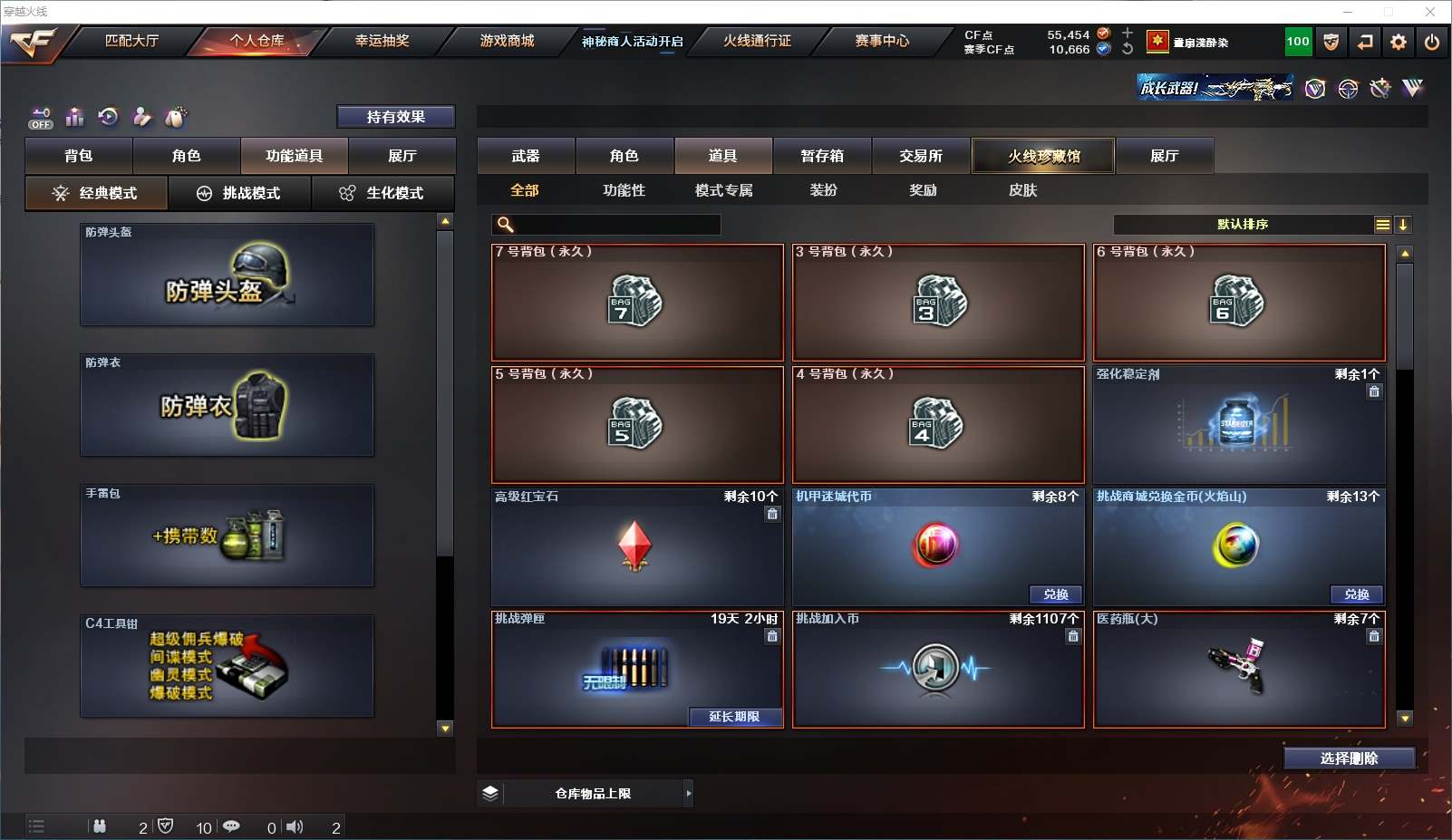Open the 默认排序 sort dropdown
The height and width of the screenshot is (840, 1452).
point(1243,225)
